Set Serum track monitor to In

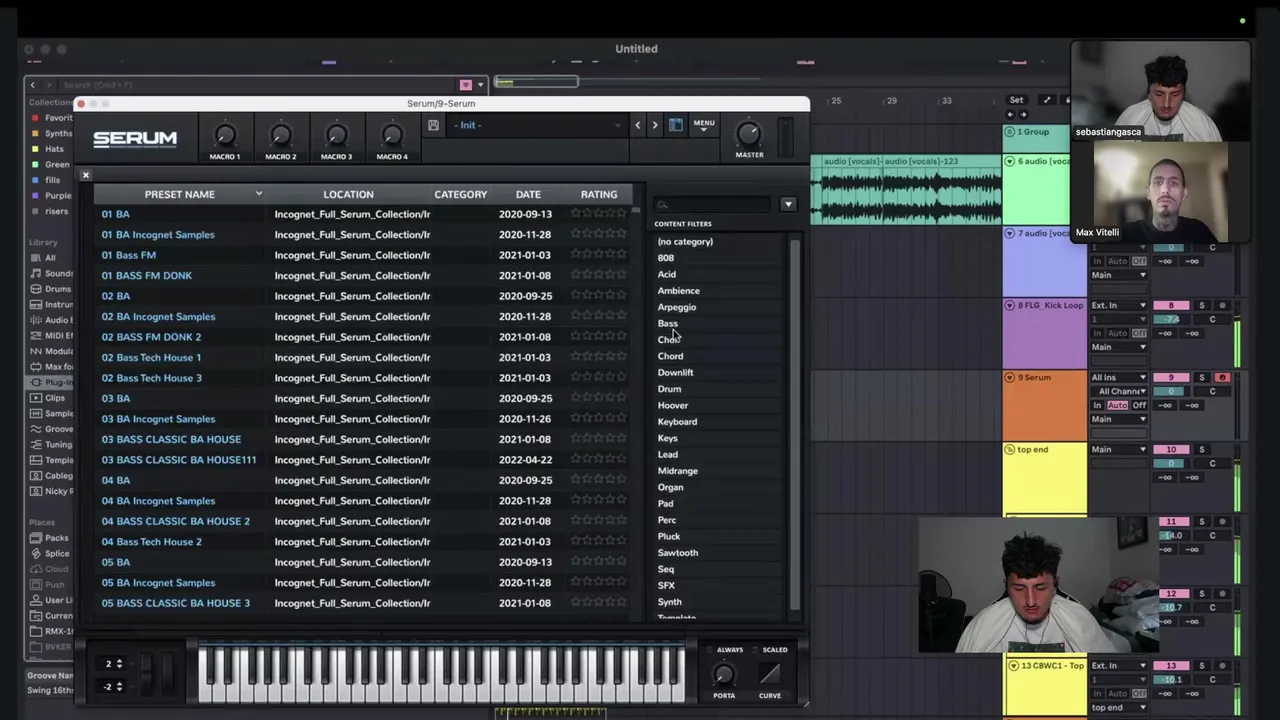[1097, 405]
